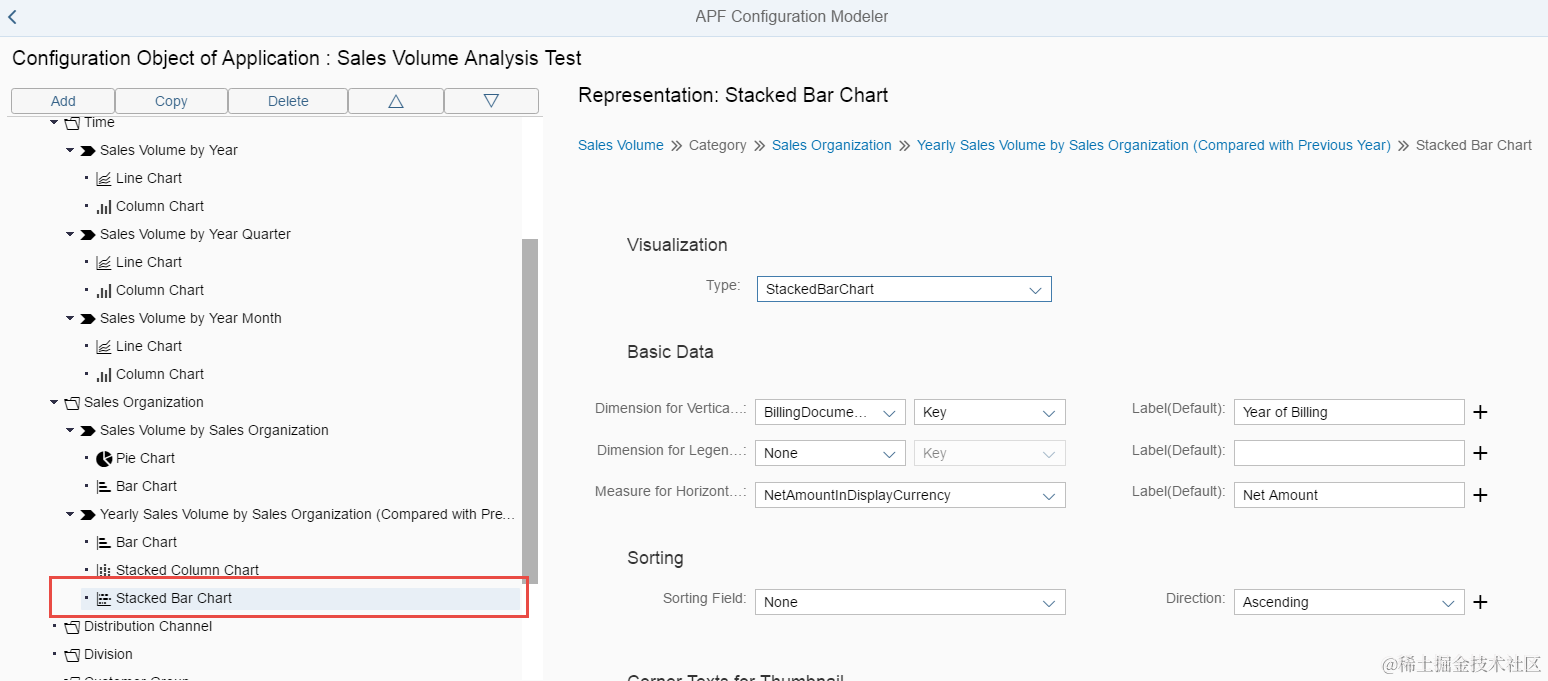
Task: Add a sorting row with the plus icon
Action: [1481, 602]
